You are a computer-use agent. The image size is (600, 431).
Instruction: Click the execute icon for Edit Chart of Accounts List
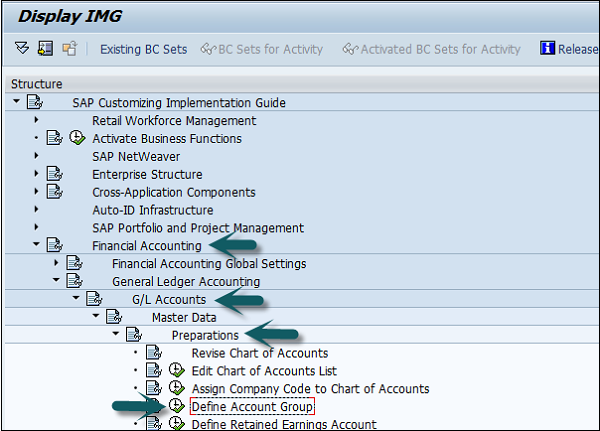coord(177,370)
